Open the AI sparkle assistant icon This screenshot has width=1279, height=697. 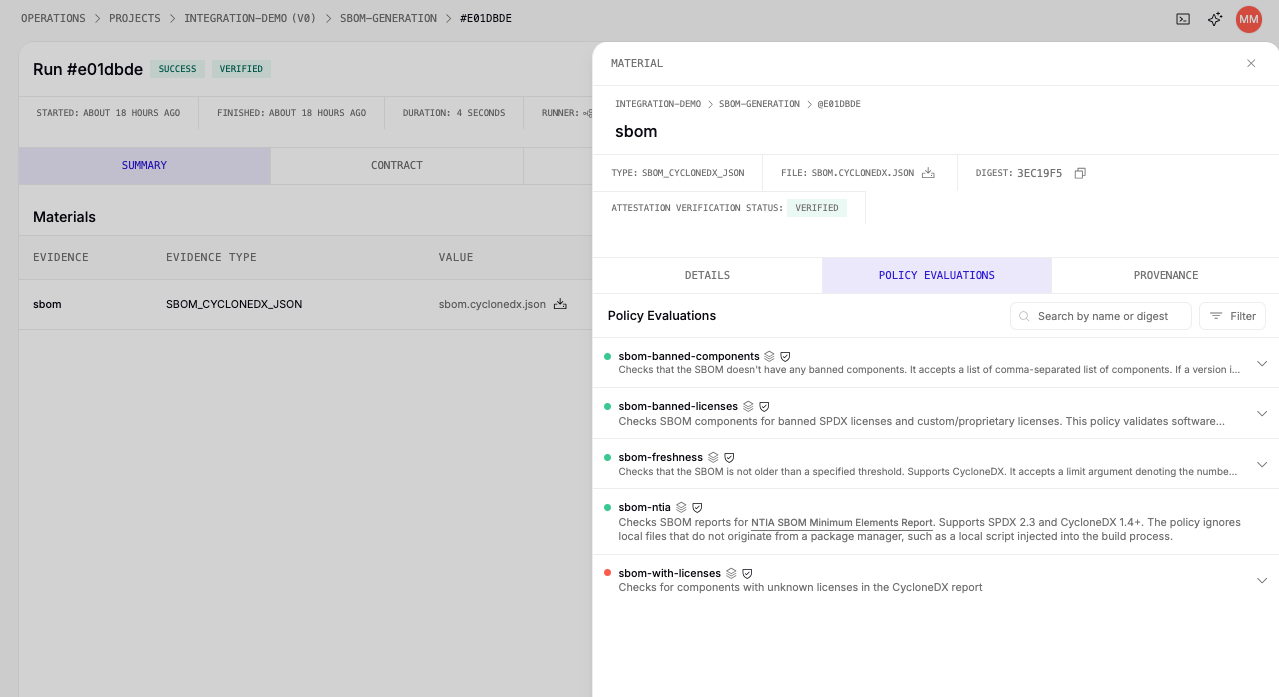point(1215,19)
